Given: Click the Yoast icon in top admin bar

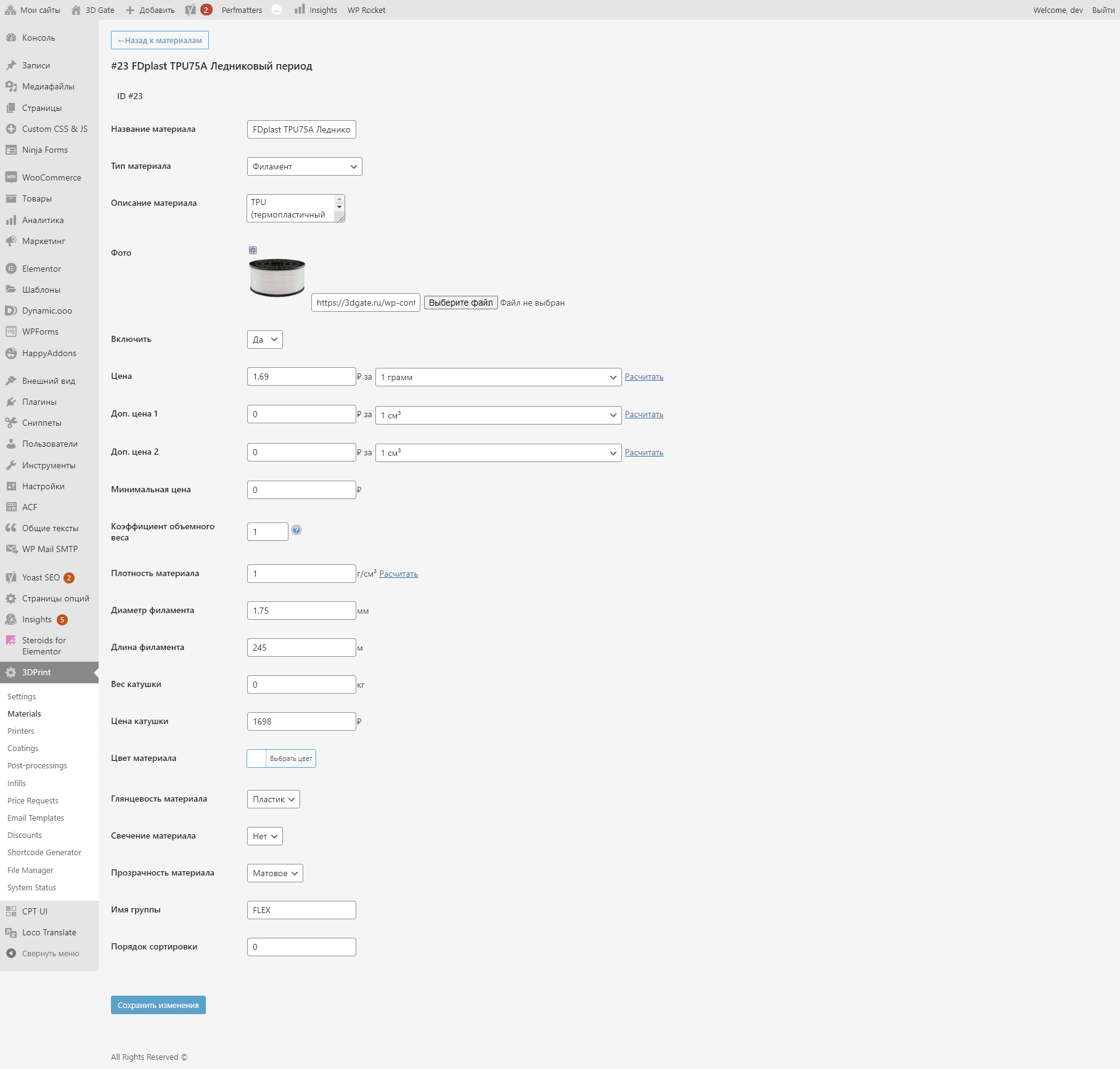Looking at the screenshot, I should pyautogui.click(x=190, y=10).
